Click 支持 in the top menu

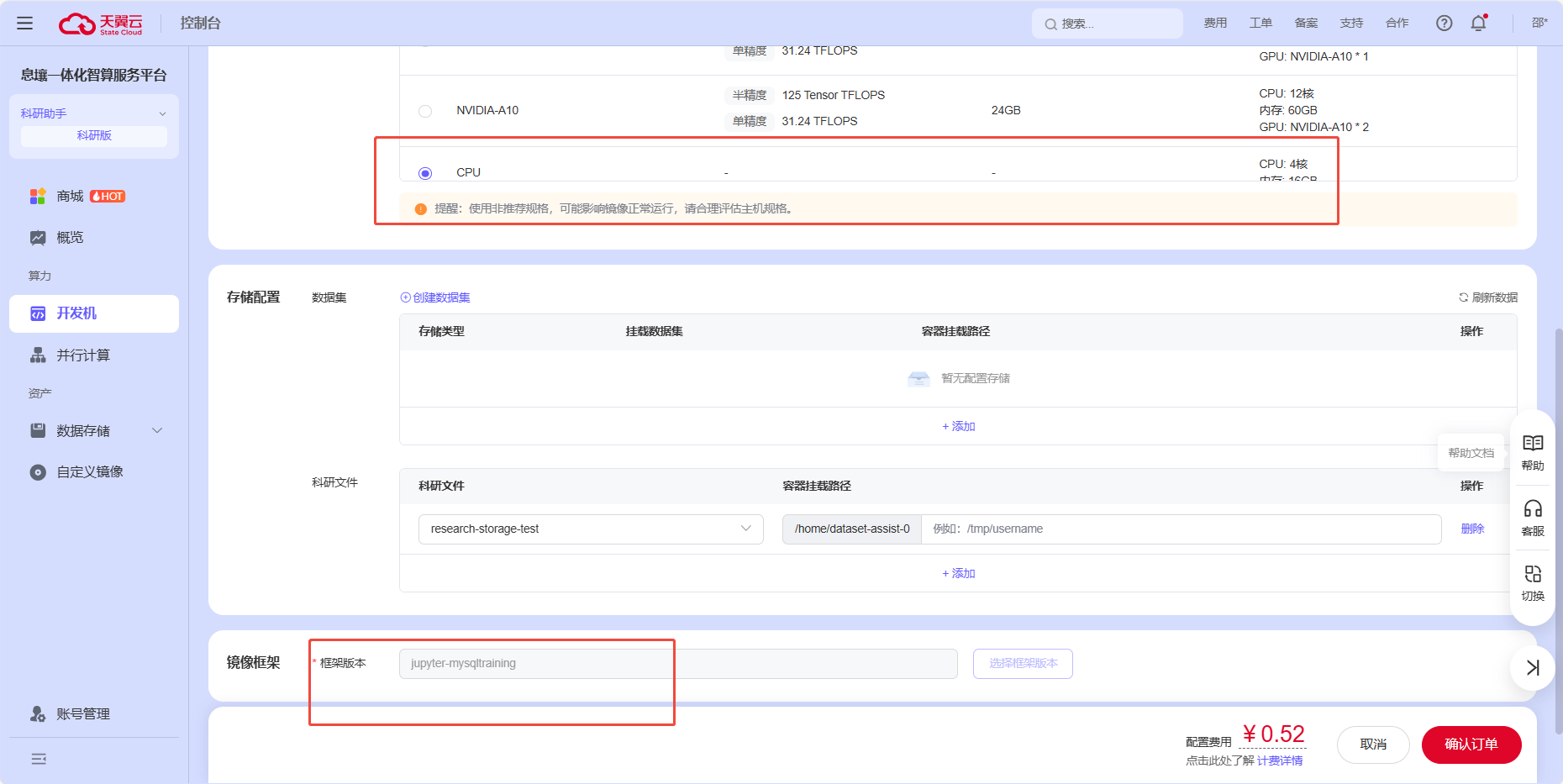1351,23
